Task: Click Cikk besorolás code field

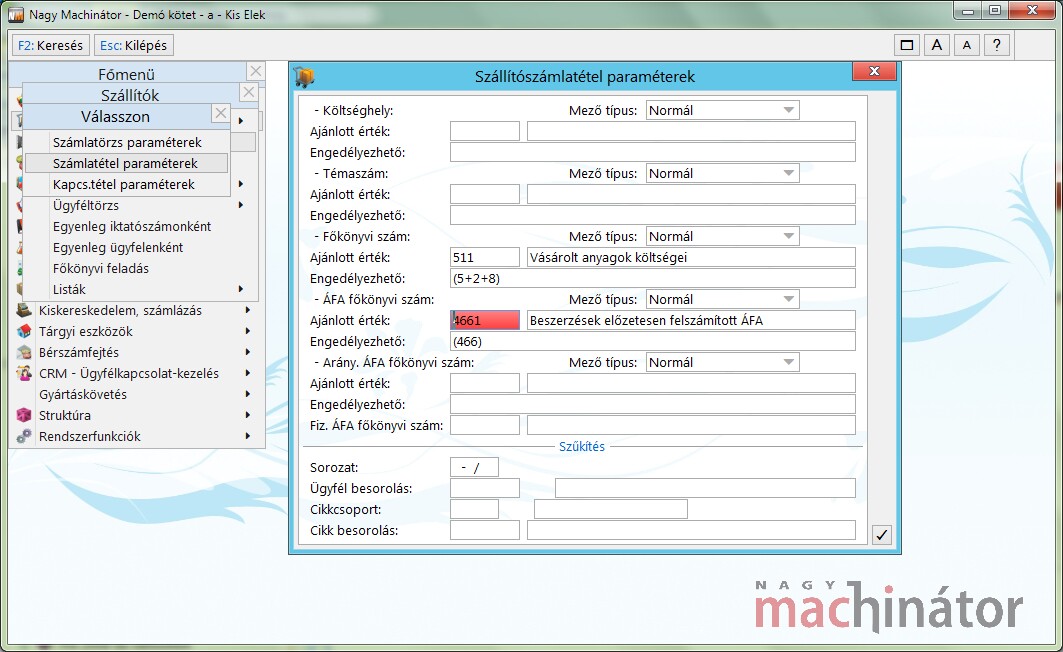Action: (x=485, y=531)
